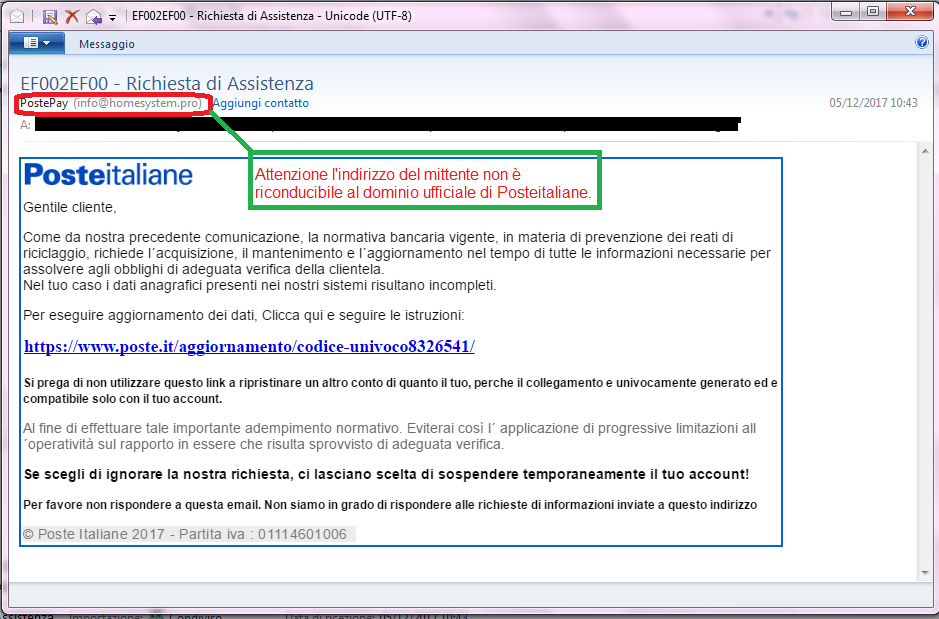Open the blue application file menu button
The image size is (939, 619).
point(37,43)
